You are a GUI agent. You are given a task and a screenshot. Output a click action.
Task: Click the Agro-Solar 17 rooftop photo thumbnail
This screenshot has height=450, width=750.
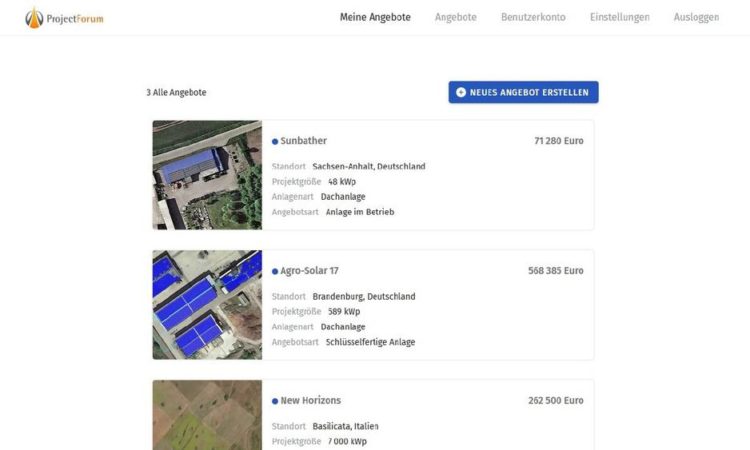pos(207,305)
